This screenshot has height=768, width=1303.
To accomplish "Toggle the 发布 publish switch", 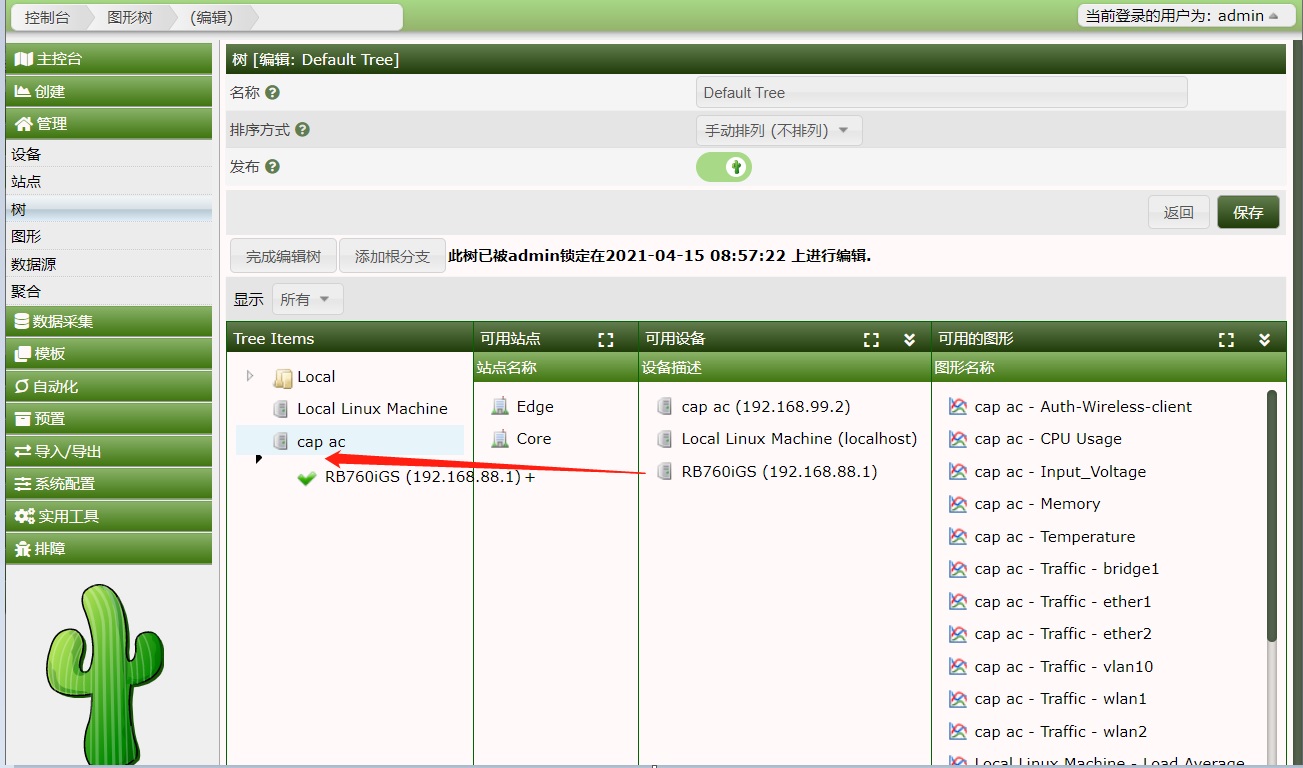I will point(724,167).
